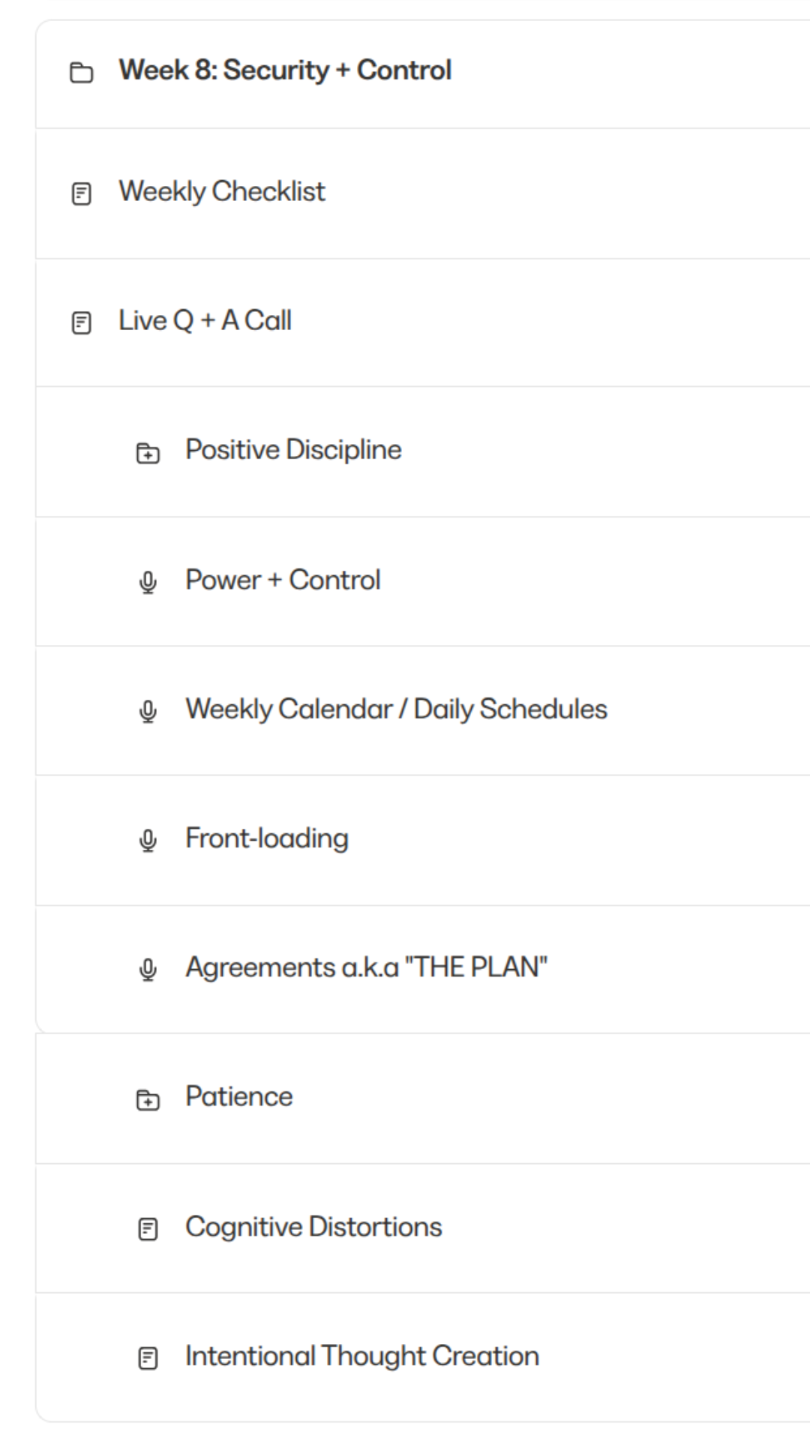The height and width of the screenshot is (1440, 810).
Task: Select the Power + Control audio lesson
Action: [x=283, y=580]
